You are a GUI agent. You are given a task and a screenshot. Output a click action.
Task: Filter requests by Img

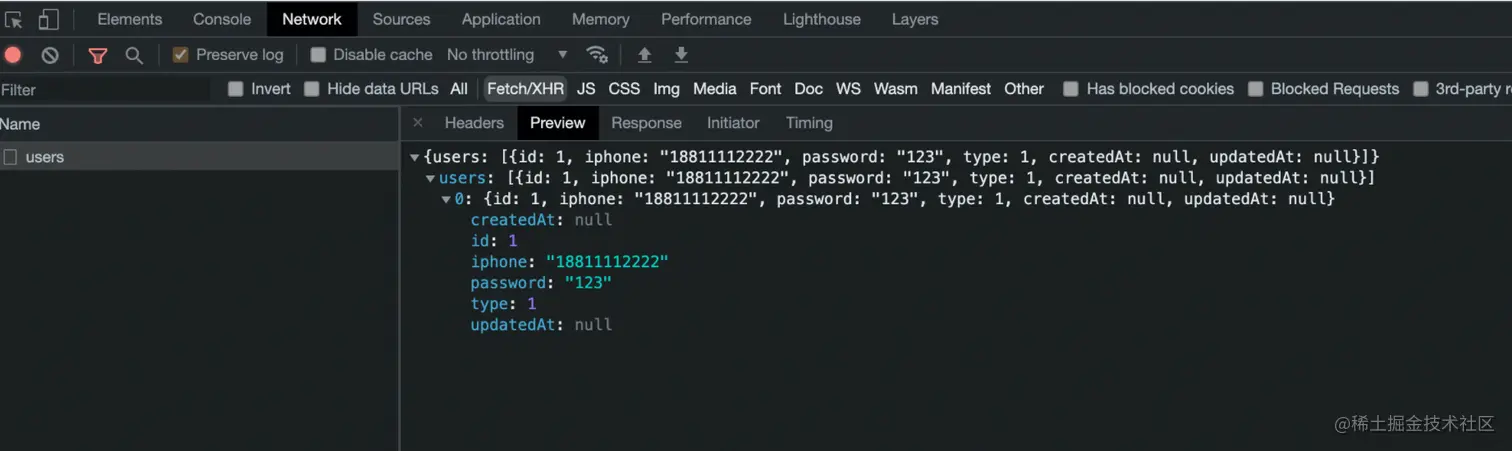click(666, 89)
